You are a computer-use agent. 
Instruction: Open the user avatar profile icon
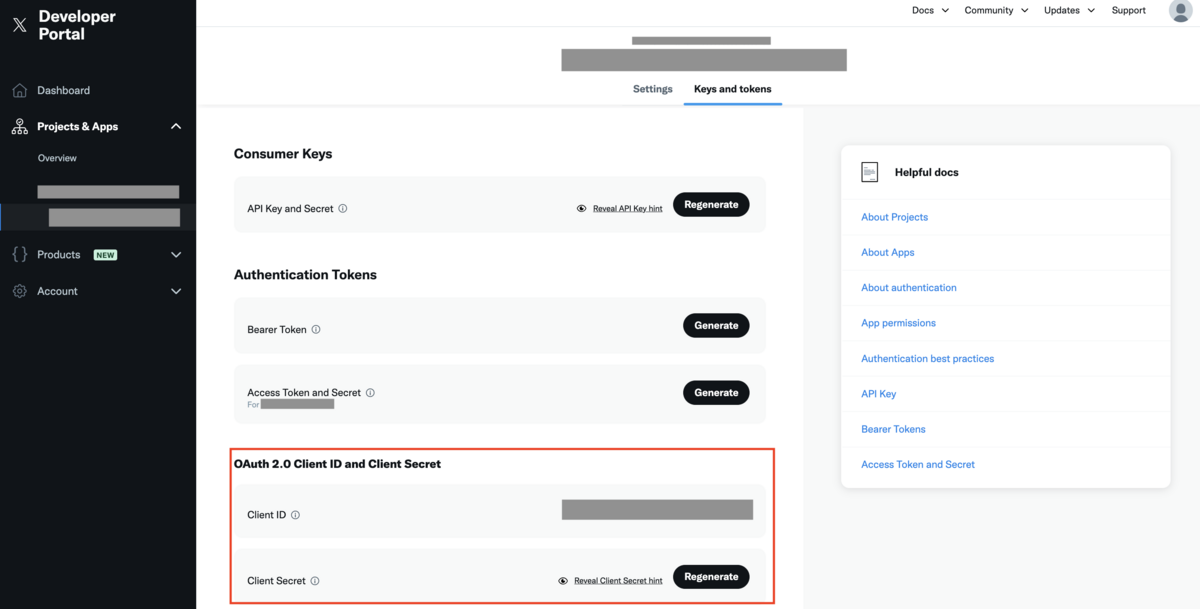pos(1180,10)
